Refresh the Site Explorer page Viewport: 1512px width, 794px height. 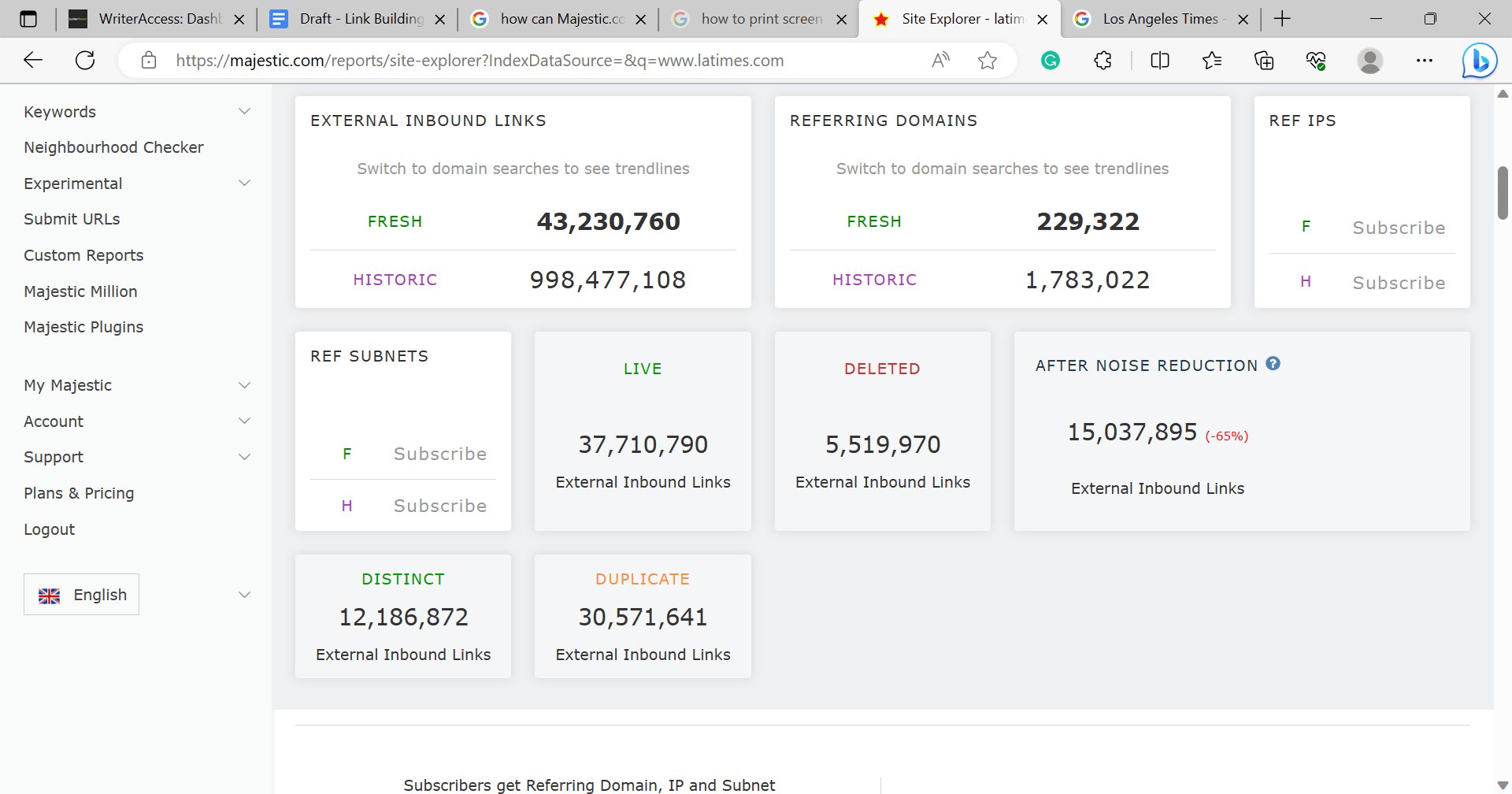point(85,60)
